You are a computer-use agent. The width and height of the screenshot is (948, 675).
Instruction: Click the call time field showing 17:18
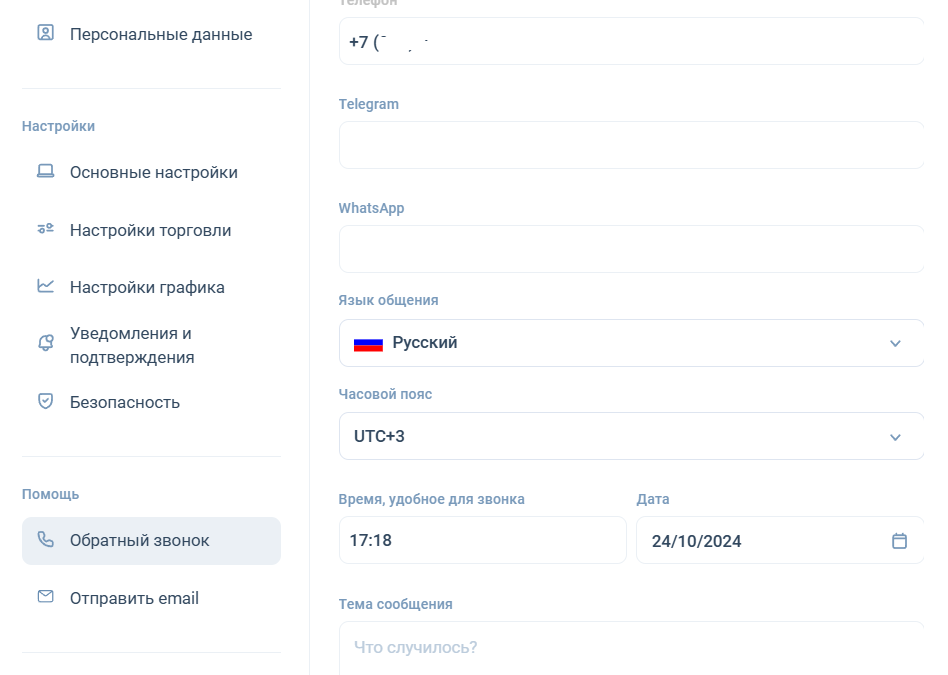tap(482, 541)
